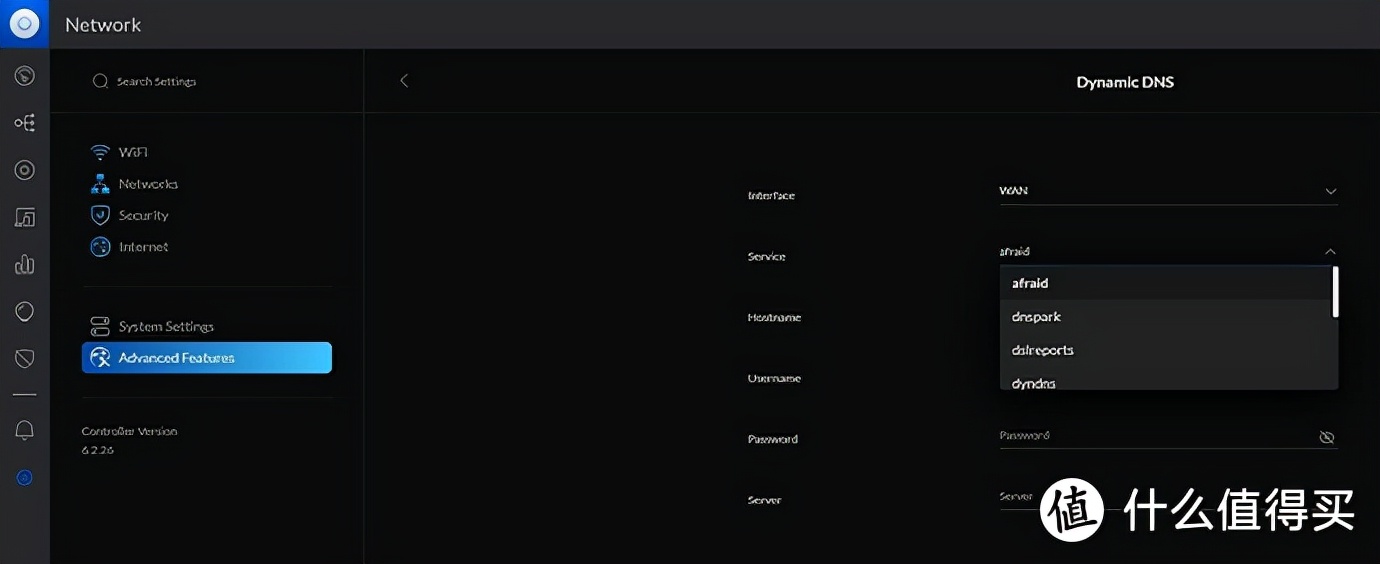The width and height of the screenshot is (1380, 564).
Task: Click the Password input field
Action: [1169, 436]
